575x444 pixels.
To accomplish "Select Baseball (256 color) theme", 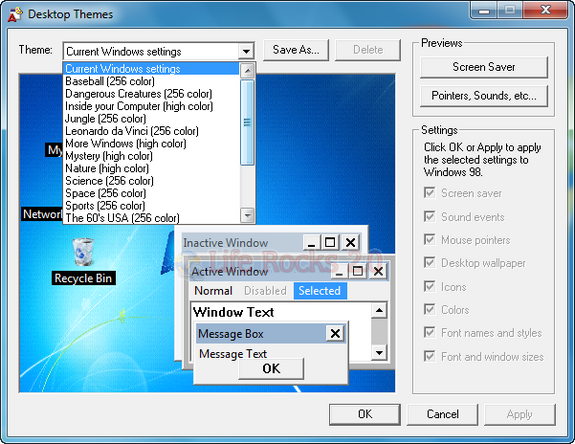I will [x=151, y=81].
